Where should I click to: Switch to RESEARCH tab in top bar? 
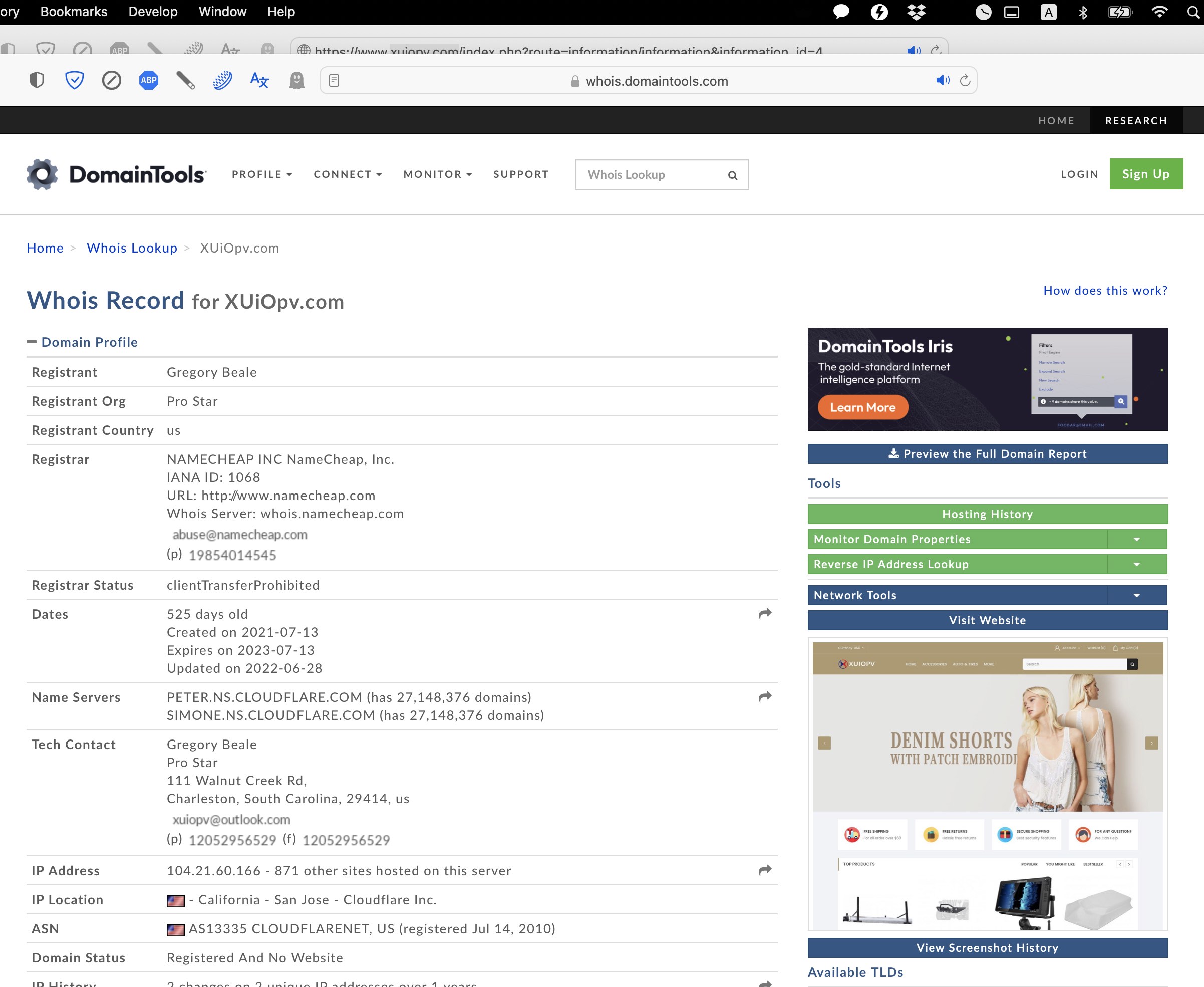[1136, 121]
